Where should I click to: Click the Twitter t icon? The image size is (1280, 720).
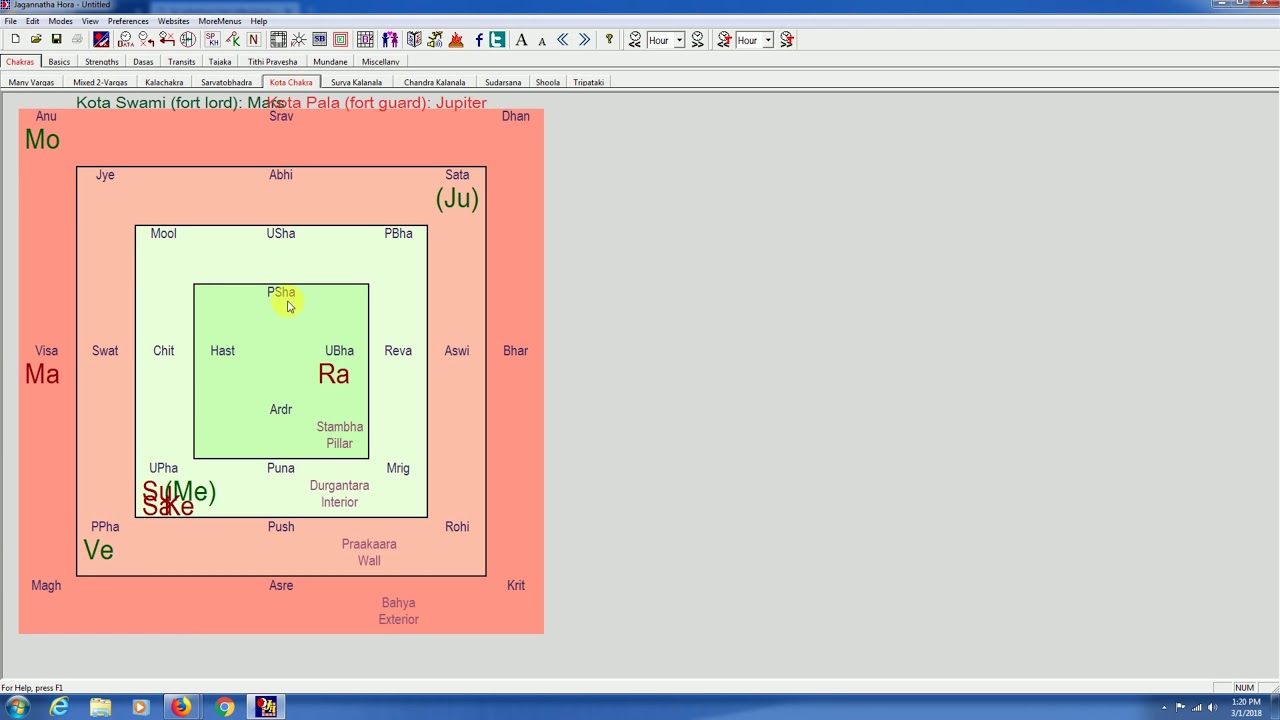tap(497, 40)
